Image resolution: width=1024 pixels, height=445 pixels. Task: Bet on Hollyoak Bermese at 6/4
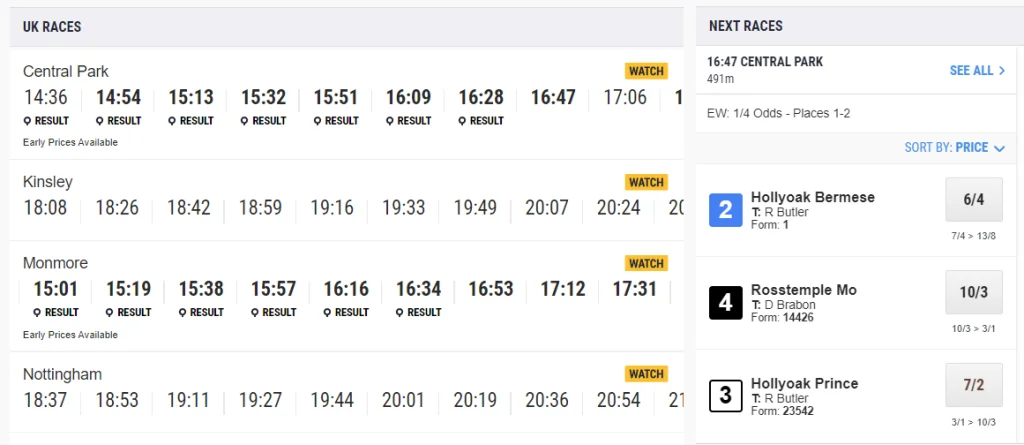[x=974, y=200]
